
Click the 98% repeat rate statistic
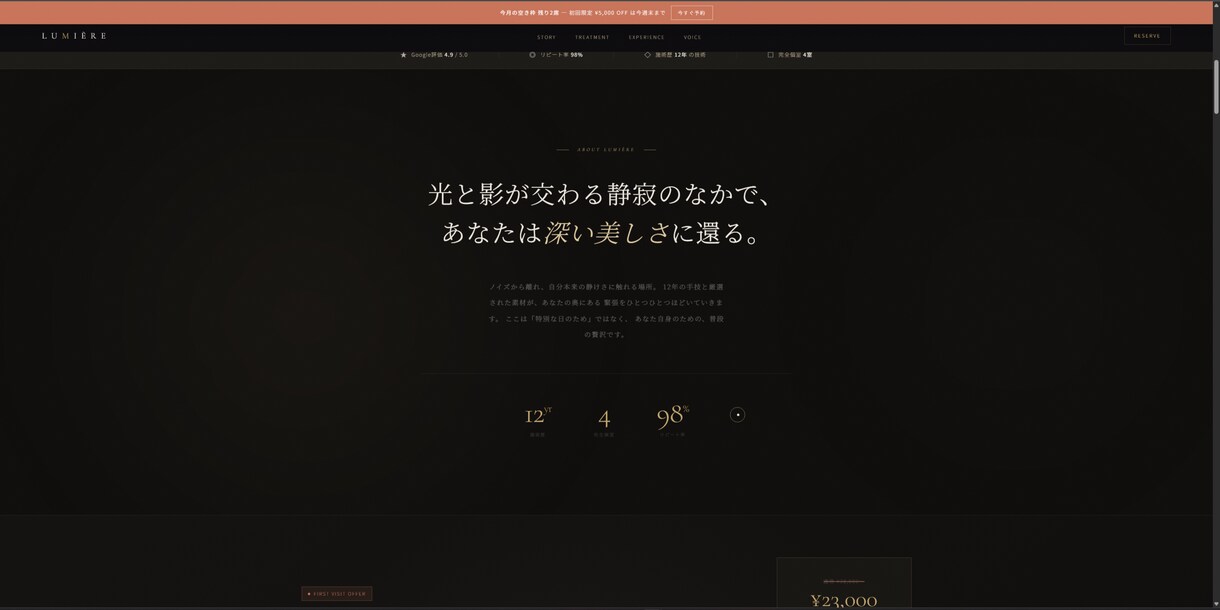(673, 416)
